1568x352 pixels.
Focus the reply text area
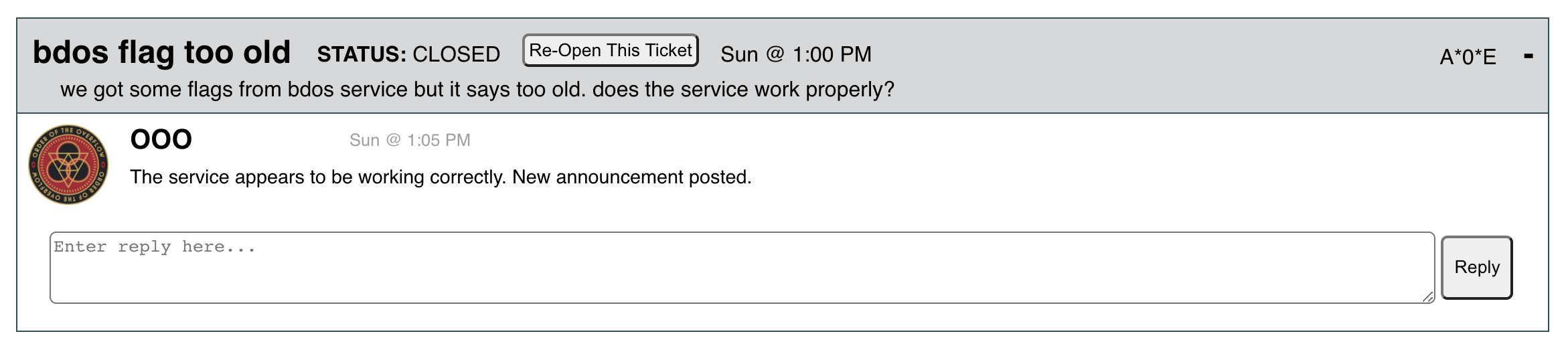(742, 268)
